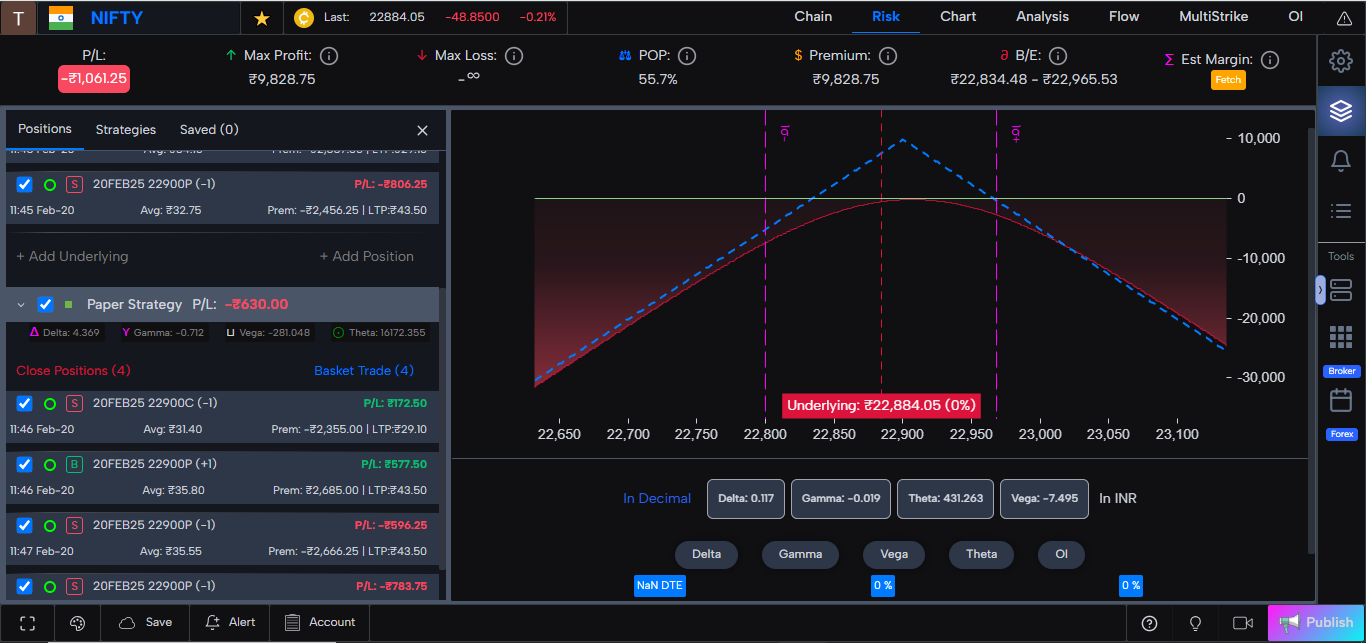Click the video tutorial camera icon
This screenshot has height=643, width=1366.
coord(1243,622)
